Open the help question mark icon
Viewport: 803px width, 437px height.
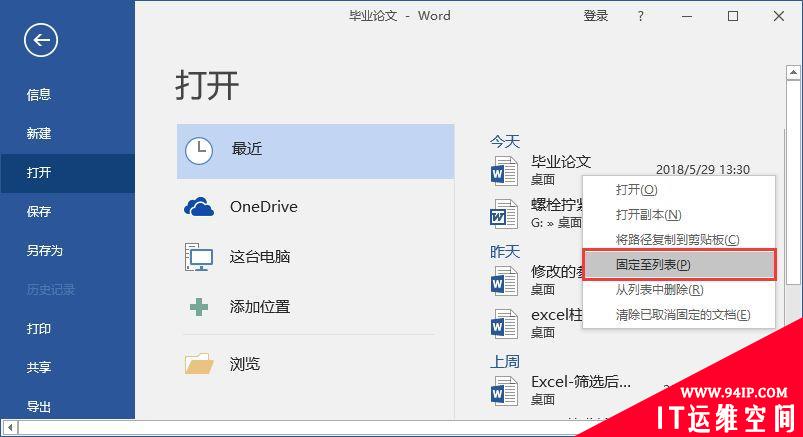click(640, 16)
